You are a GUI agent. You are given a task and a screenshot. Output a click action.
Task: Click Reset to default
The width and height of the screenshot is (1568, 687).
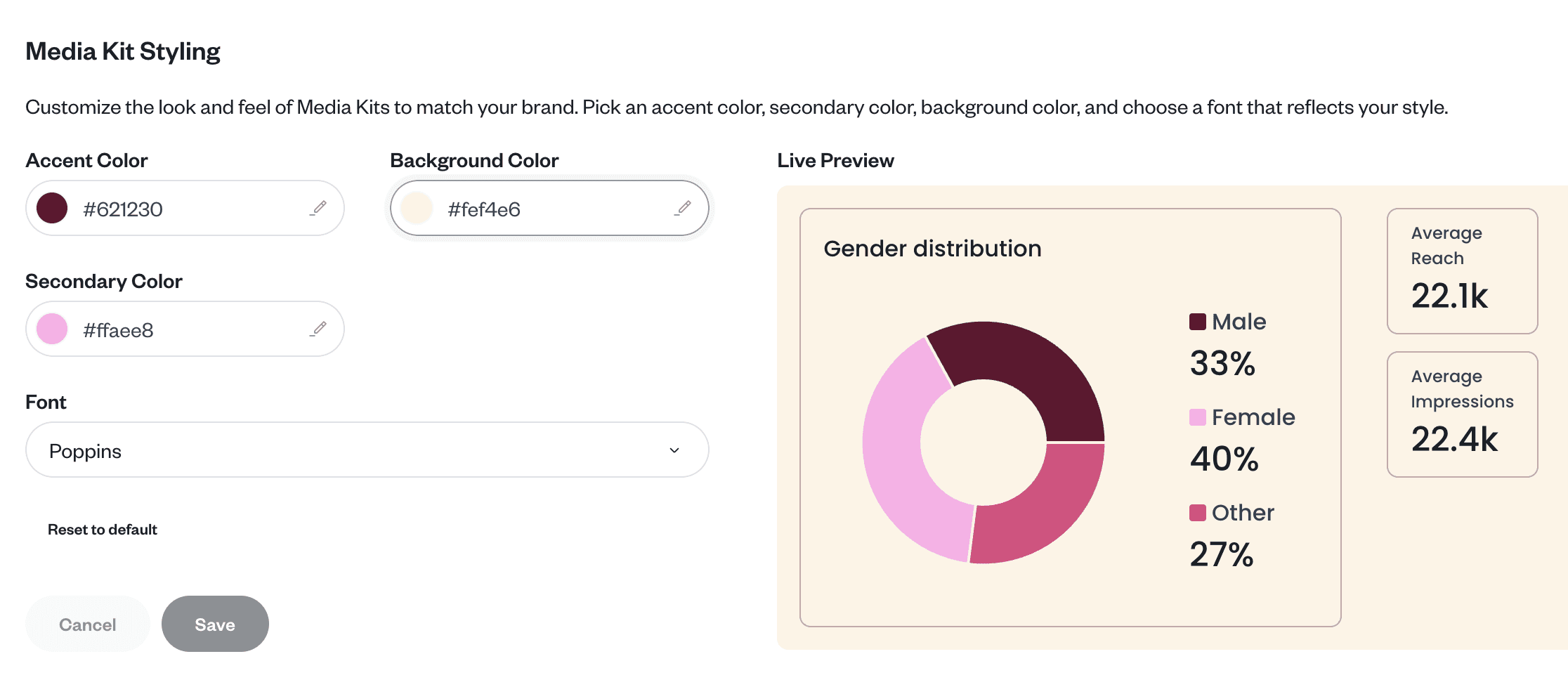coord(103,530)
